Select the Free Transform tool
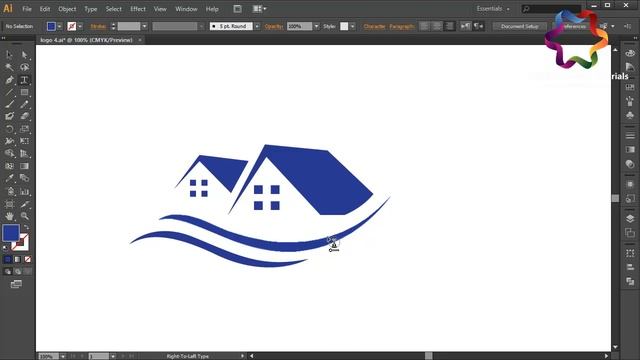This screenshot has width=640, height=360. (x=24, y=141)
